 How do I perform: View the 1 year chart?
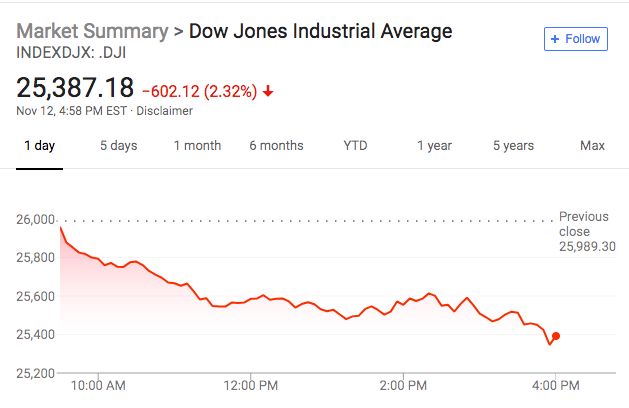click(x=434, y=146)
